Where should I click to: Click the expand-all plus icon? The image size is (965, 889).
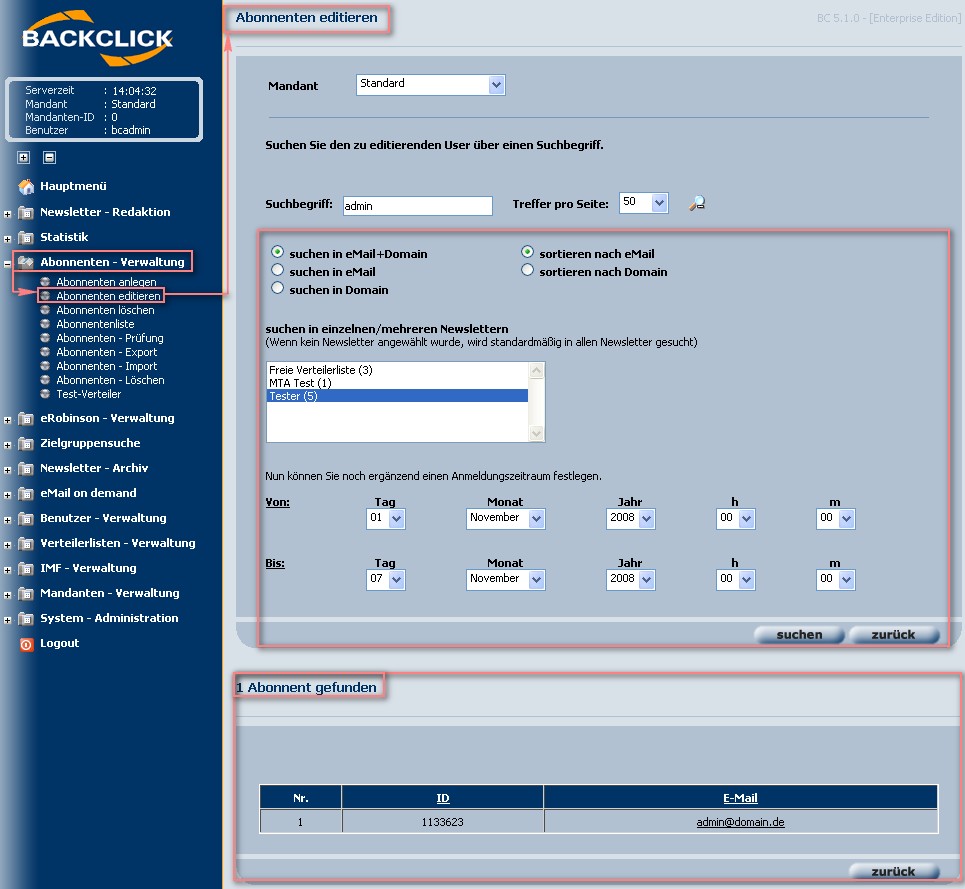coord(24,157)
